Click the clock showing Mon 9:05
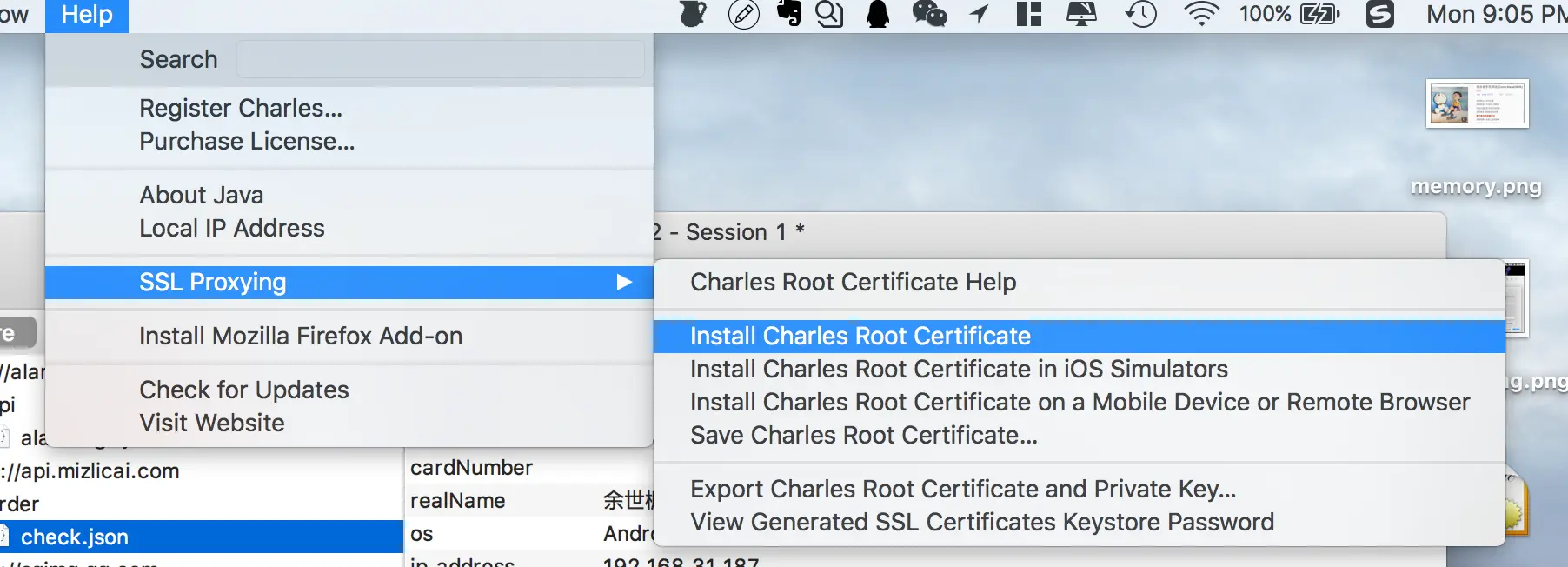Screen dimensions: 1568x567 (1497, 14)
